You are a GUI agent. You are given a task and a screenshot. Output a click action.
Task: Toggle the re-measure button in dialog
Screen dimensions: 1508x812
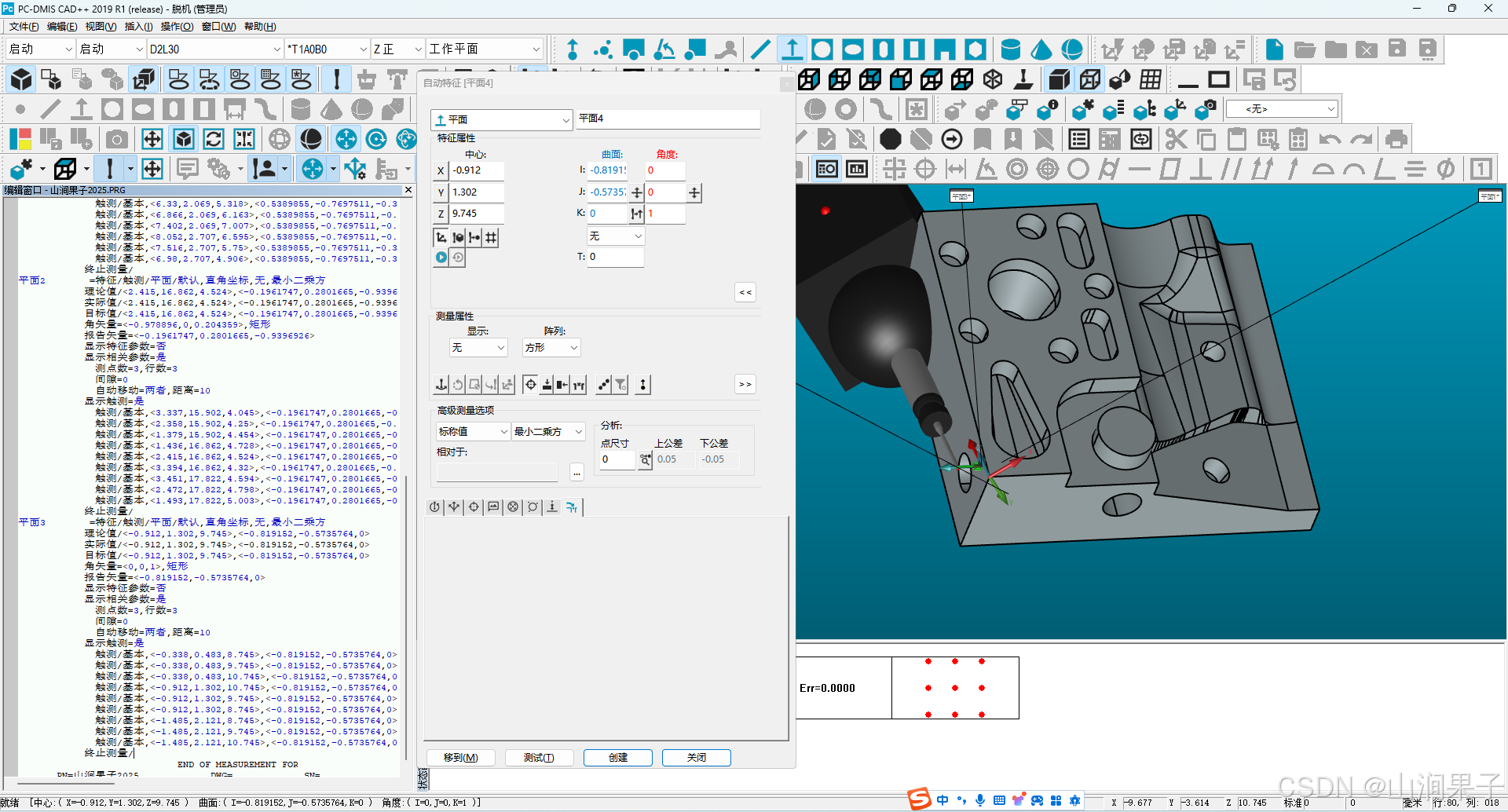458,385
